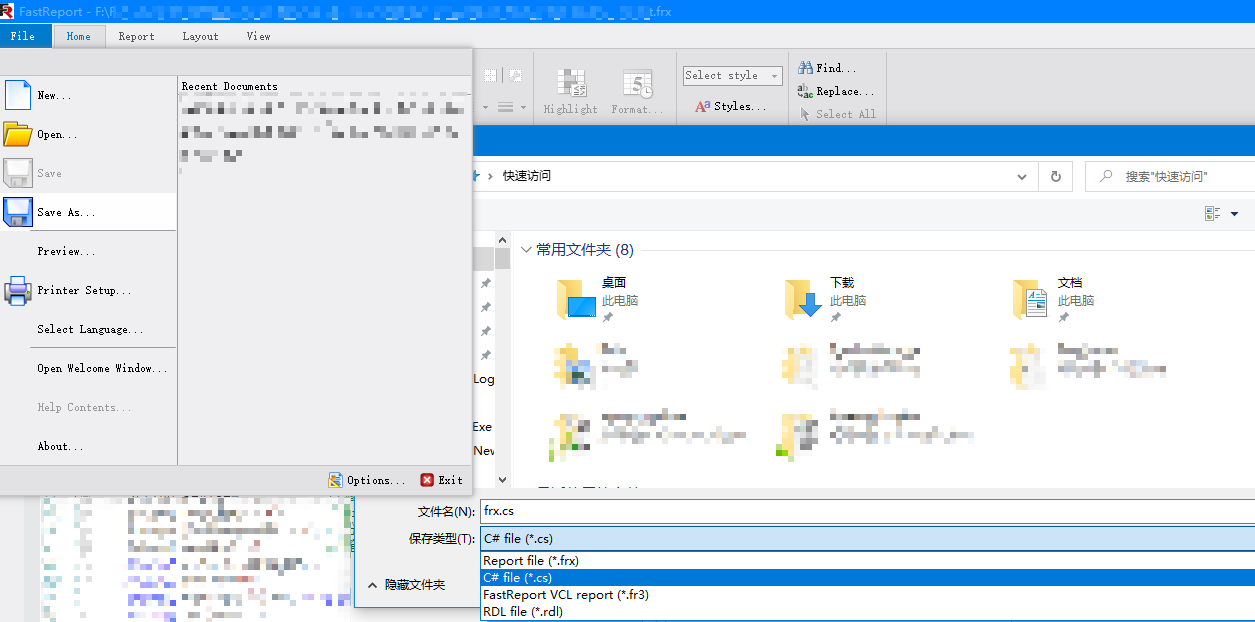Image resolution: width=1255 pixels, height=622 pixels.
Task: Select RDL file (*.rdl) type option
Action: click(523, 612)
